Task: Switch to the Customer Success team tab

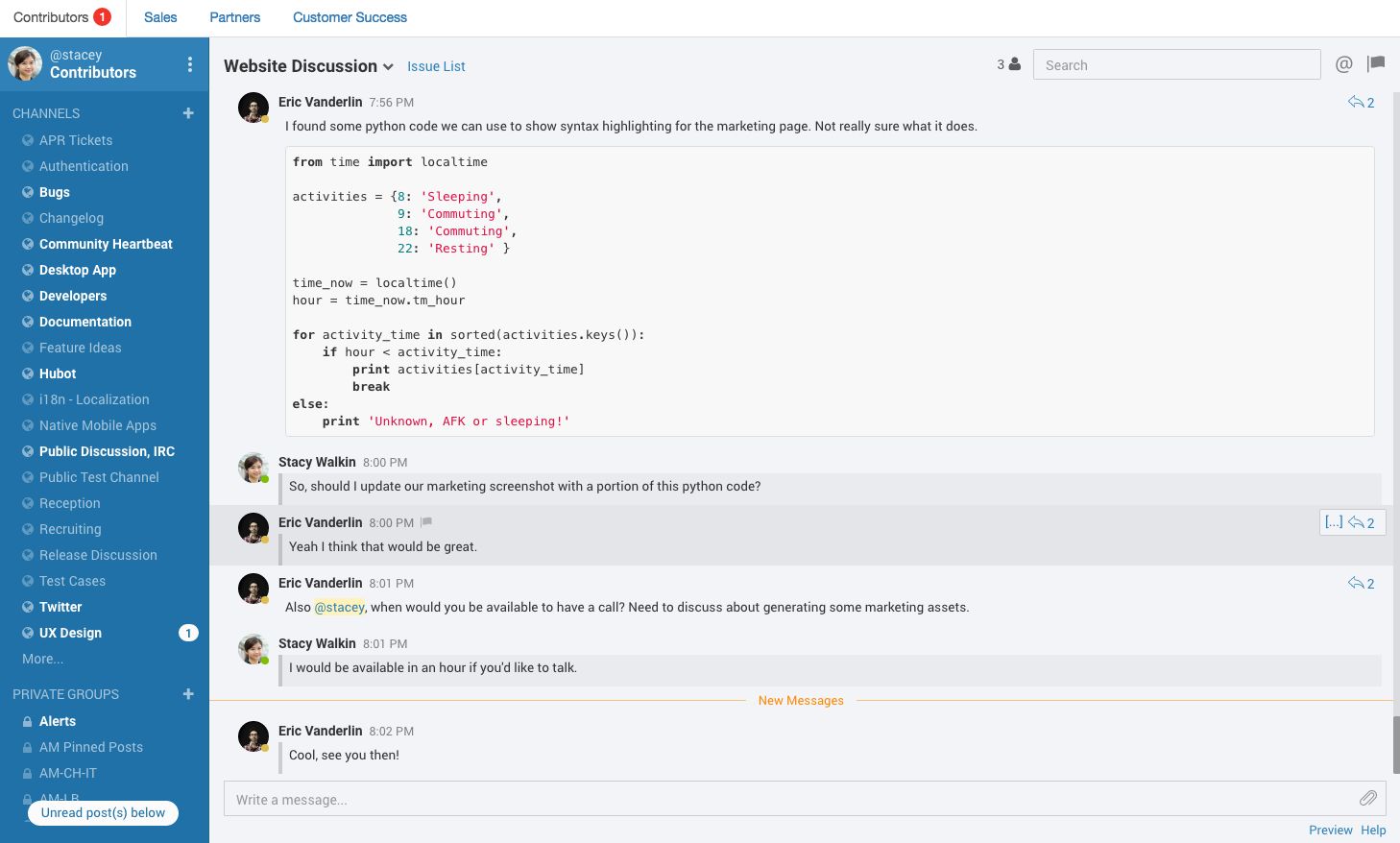Action: click(350, 17)
